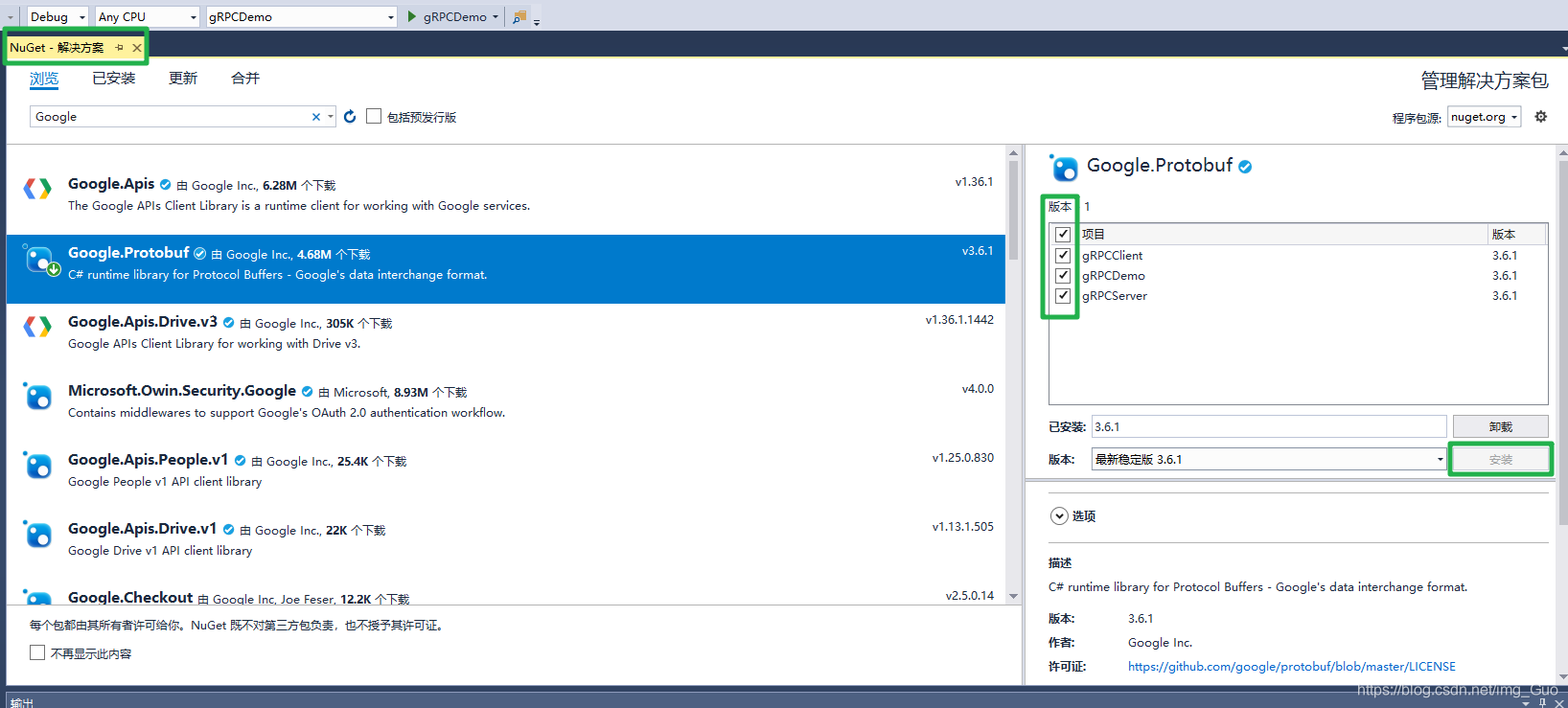
Task: Click the Google.Apis package logo
Action: (x=37, y=189)
